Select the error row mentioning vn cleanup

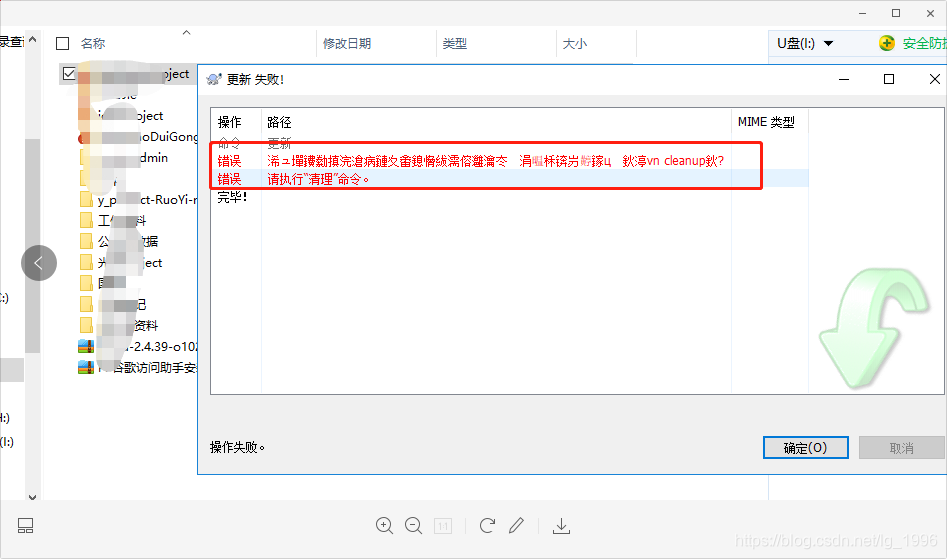pos(509,161)
